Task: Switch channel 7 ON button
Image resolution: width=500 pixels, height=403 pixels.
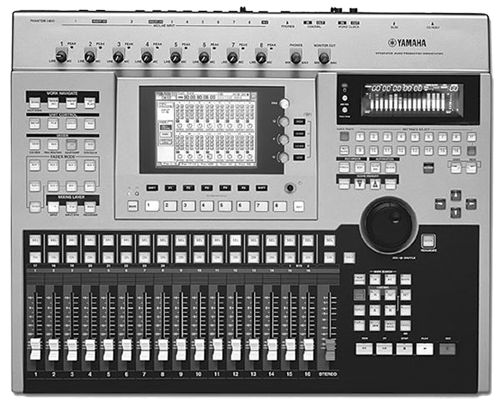Action: (x=144, y=257)
